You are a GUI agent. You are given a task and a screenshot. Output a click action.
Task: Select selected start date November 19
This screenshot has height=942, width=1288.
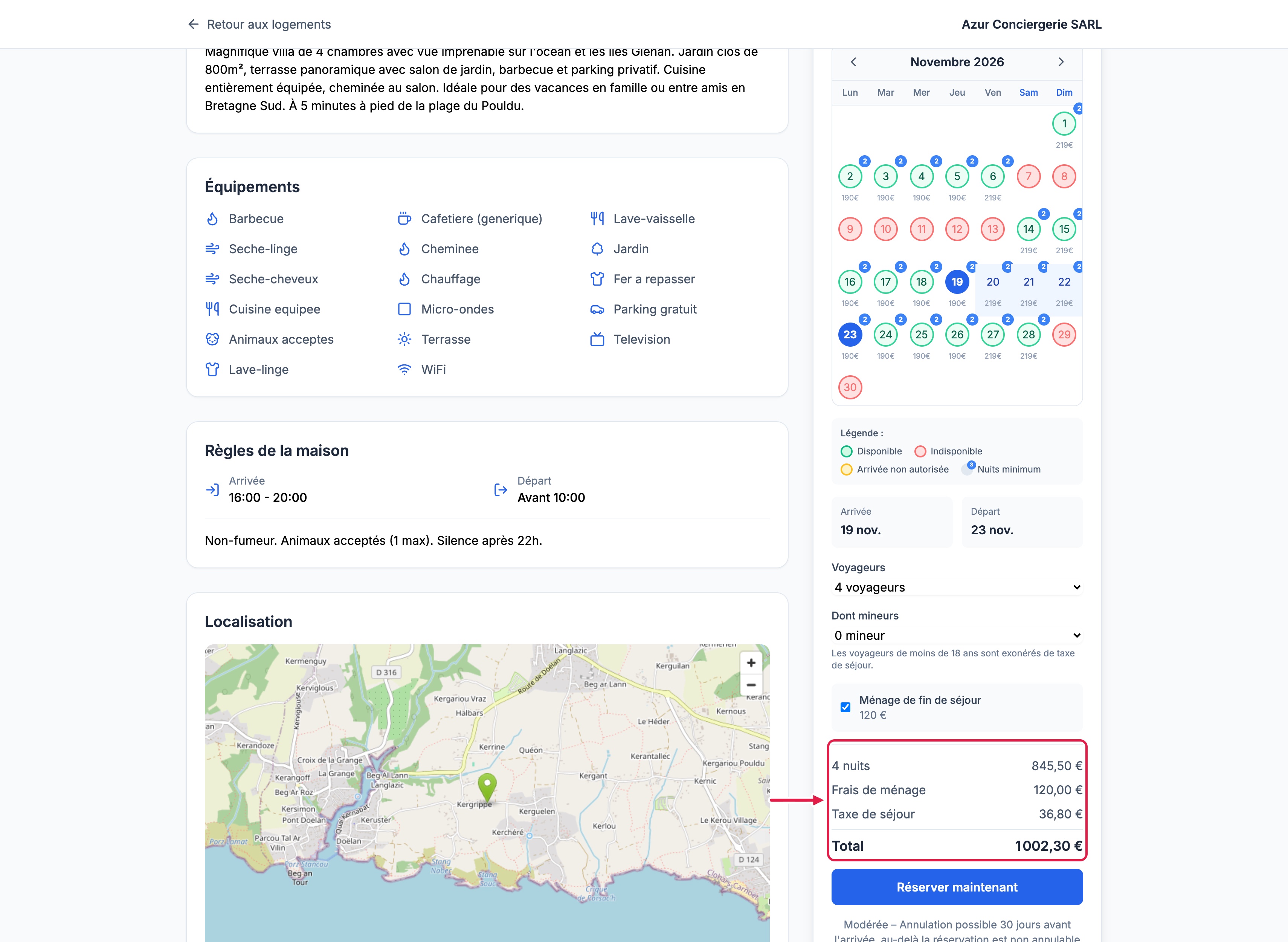957,282
